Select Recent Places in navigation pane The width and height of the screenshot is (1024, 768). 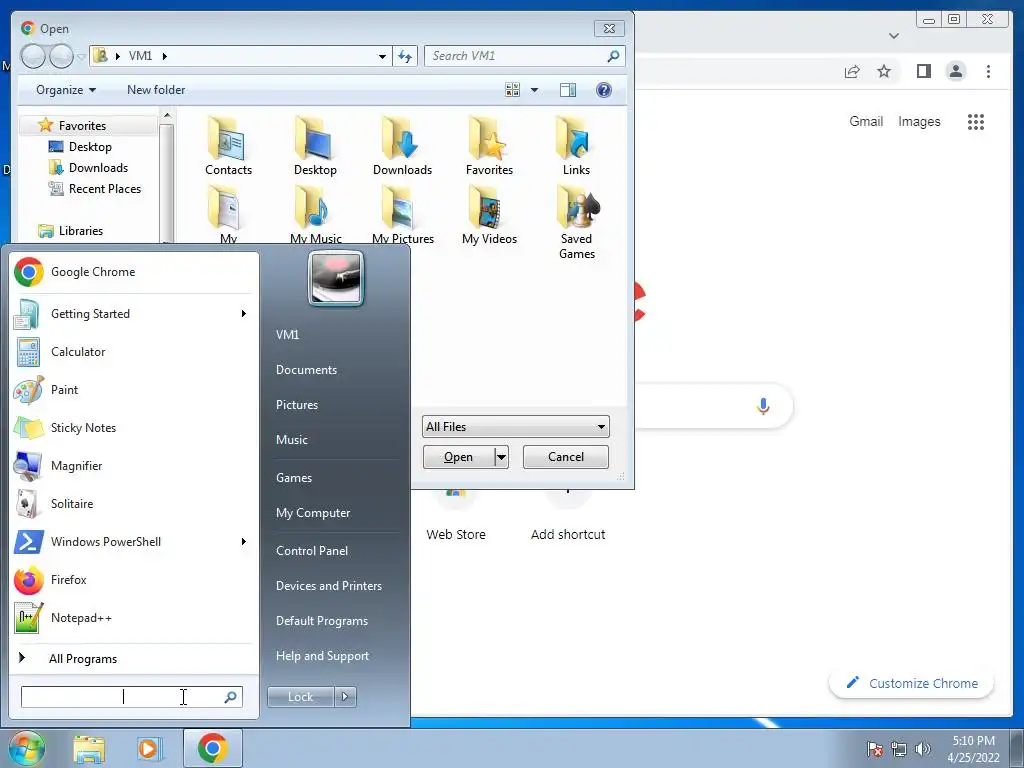[104, 189]
